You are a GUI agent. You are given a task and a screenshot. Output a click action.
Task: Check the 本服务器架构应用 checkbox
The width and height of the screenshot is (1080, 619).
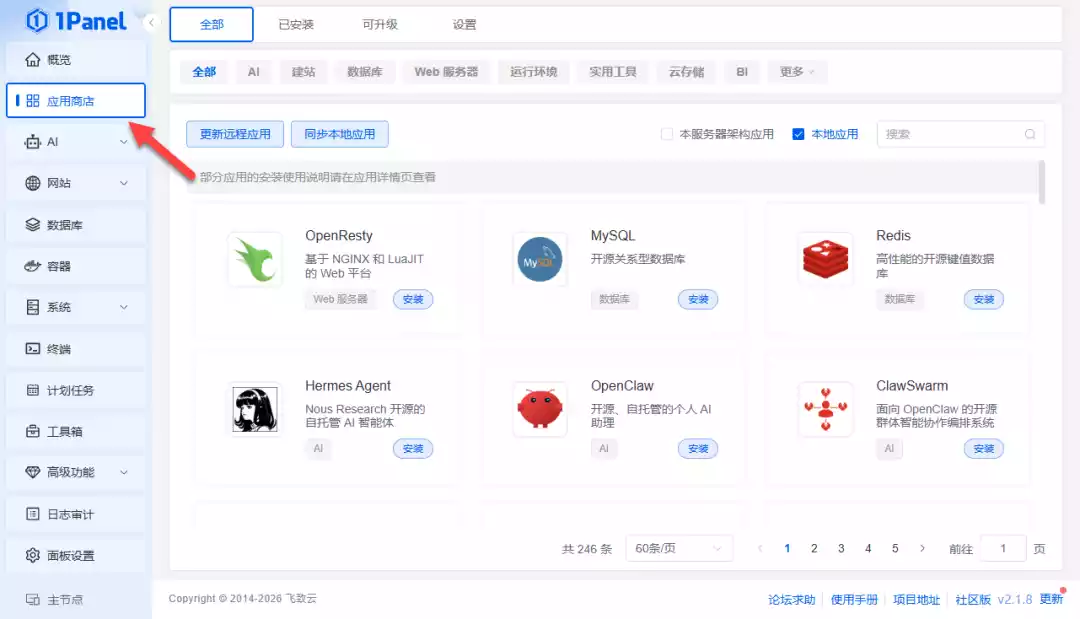tap(665, 133)
